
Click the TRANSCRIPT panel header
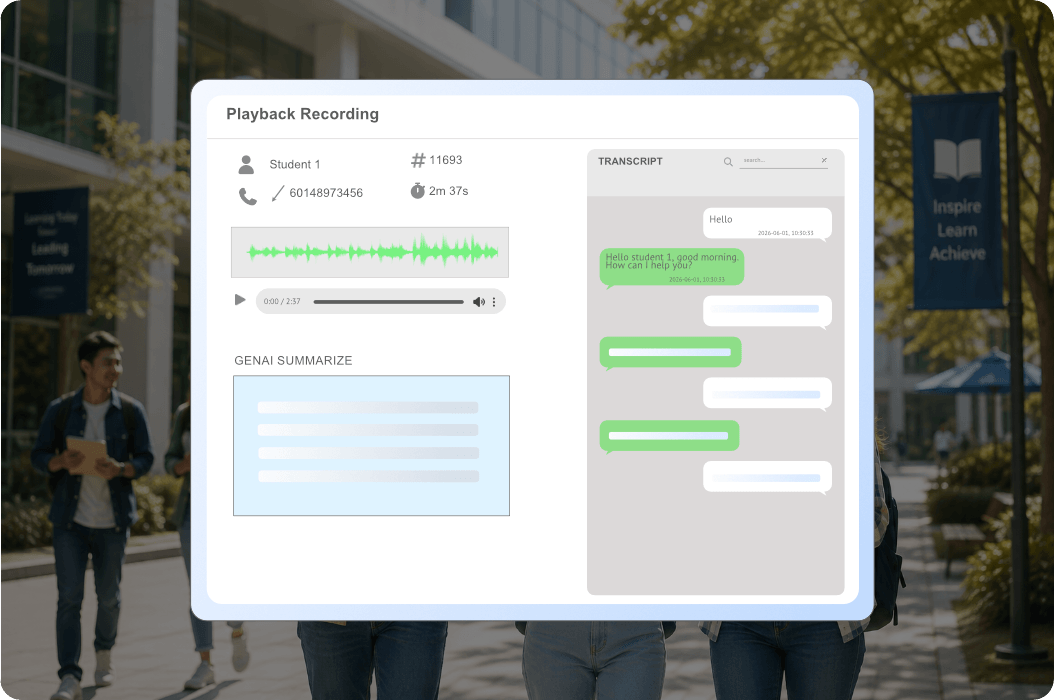coord(630,161)
